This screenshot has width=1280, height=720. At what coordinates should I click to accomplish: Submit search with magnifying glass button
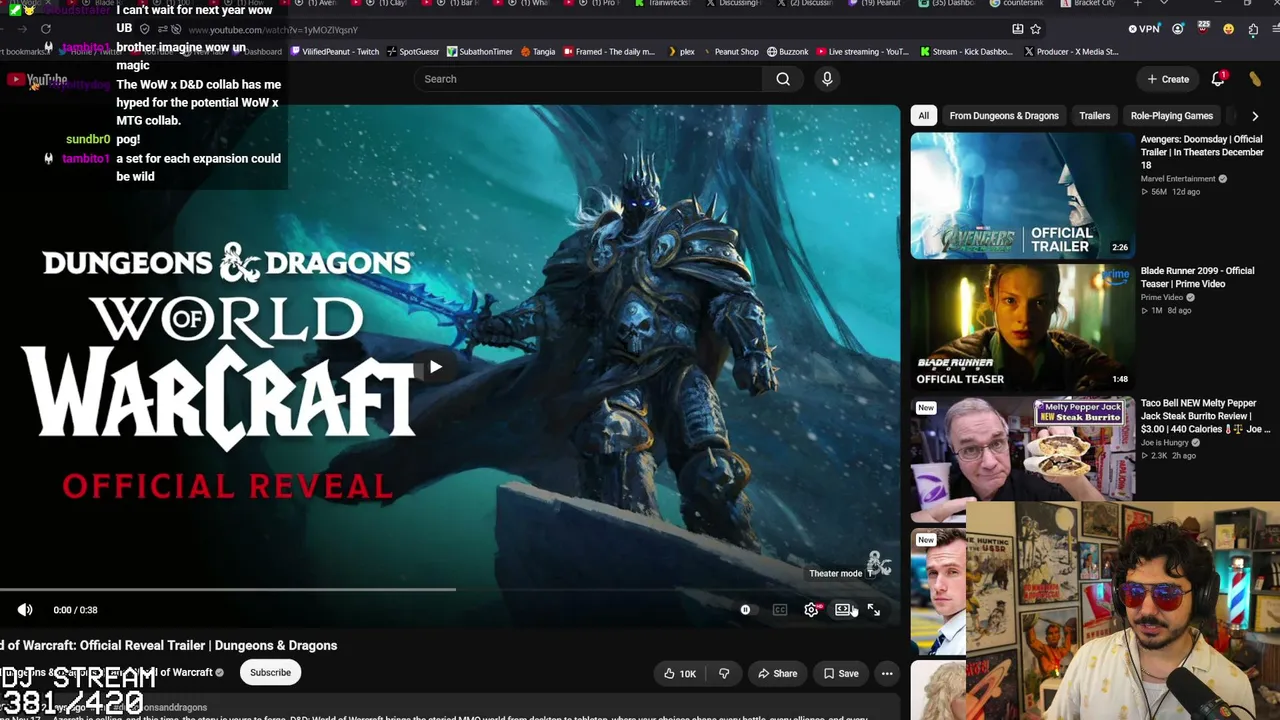(783, 79)
